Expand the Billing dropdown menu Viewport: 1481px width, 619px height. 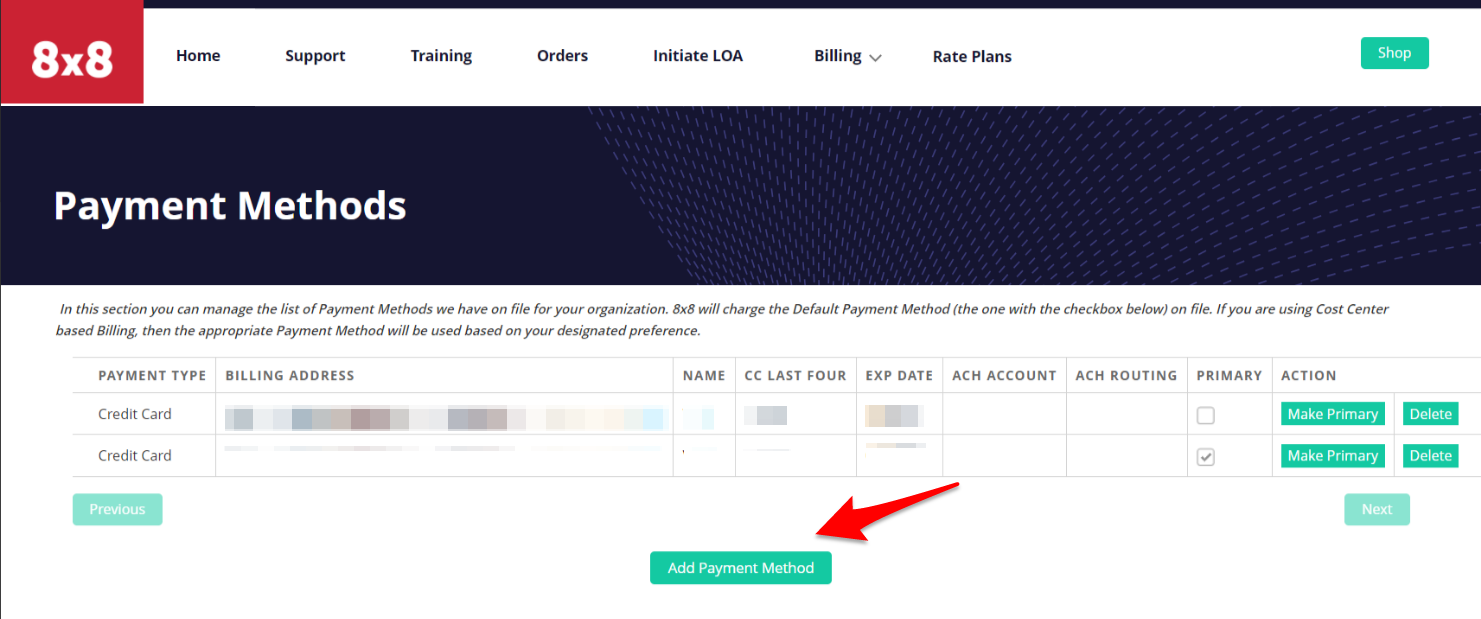pyautogui.click(x=847, y=56)
